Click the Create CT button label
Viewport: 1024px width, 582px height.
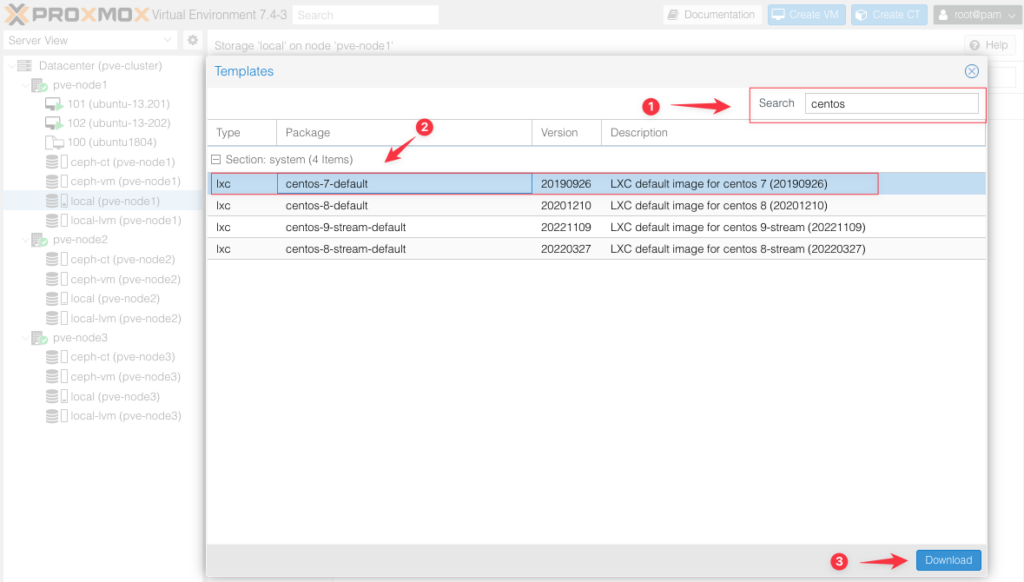tap(896, 14)
